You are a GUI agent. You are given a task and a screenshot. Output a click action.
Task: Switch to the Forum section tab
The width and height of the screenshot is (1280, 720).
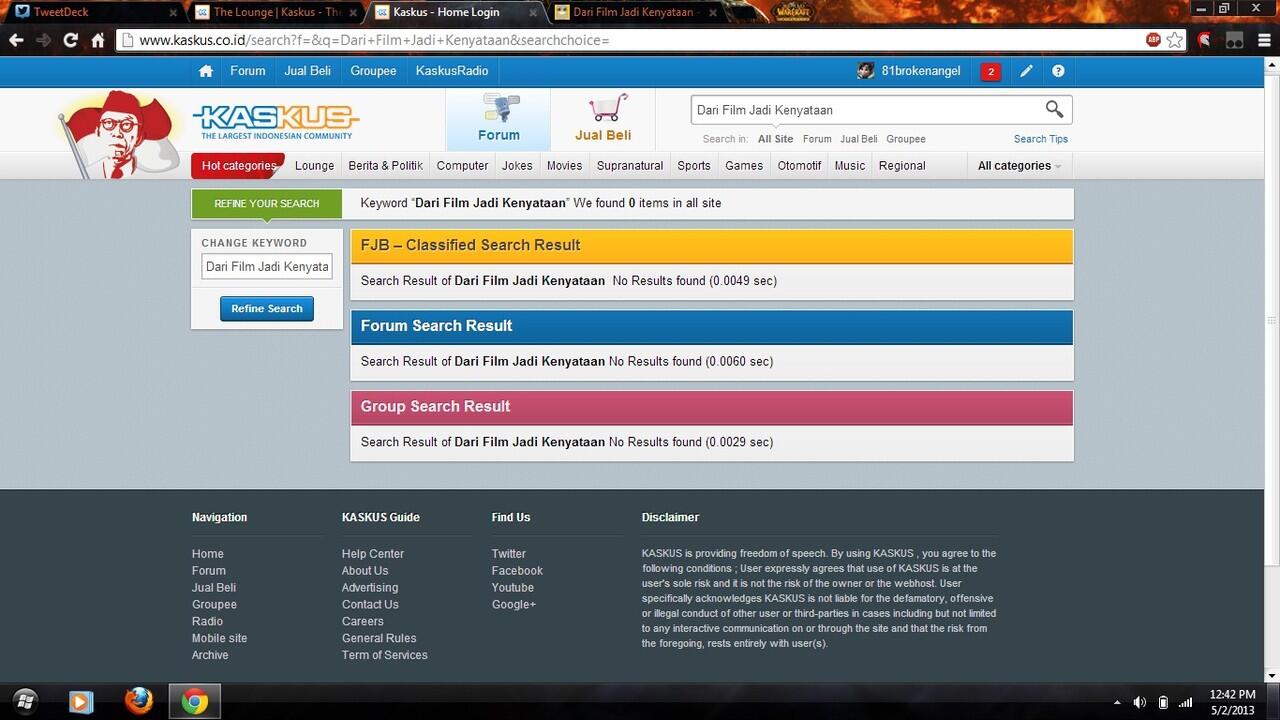pyautogui.click(x=498, y=119)
